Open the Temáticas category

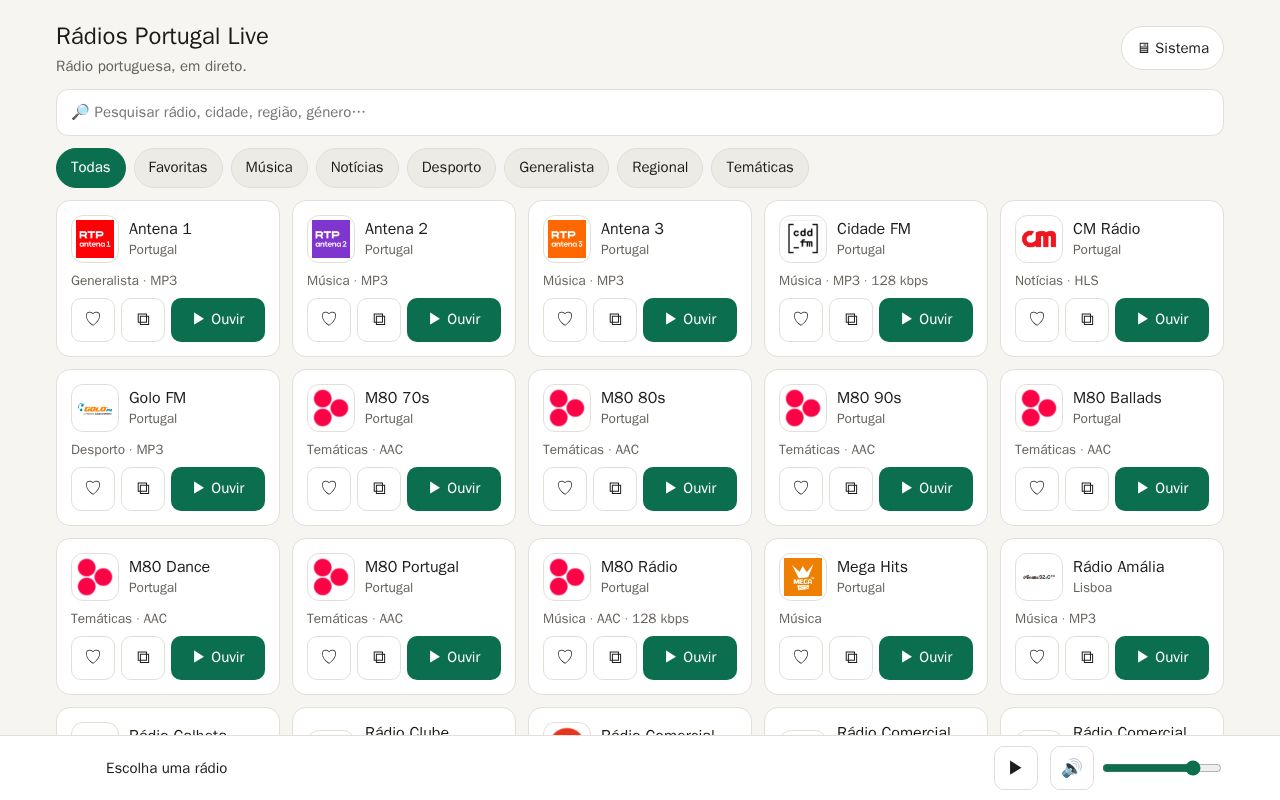point(760,168)
